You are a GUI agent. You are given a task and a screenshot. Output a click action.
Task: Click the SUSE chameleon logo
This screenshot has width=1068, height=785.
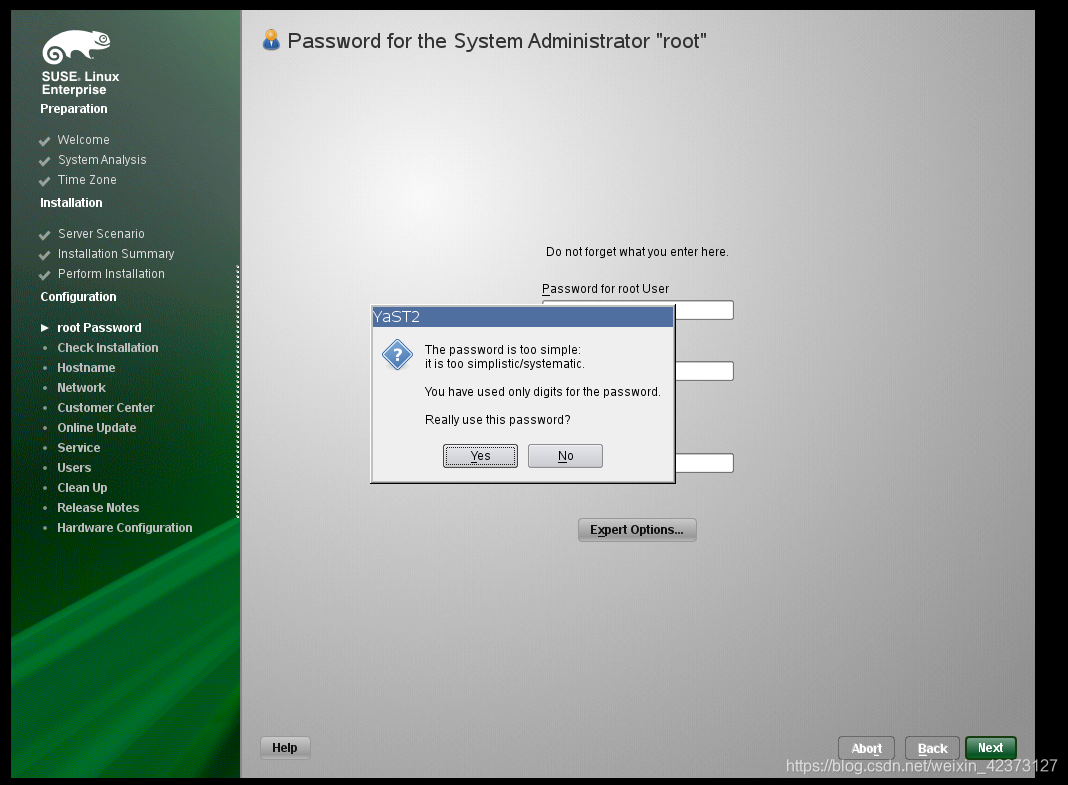(x=76, y=46)
